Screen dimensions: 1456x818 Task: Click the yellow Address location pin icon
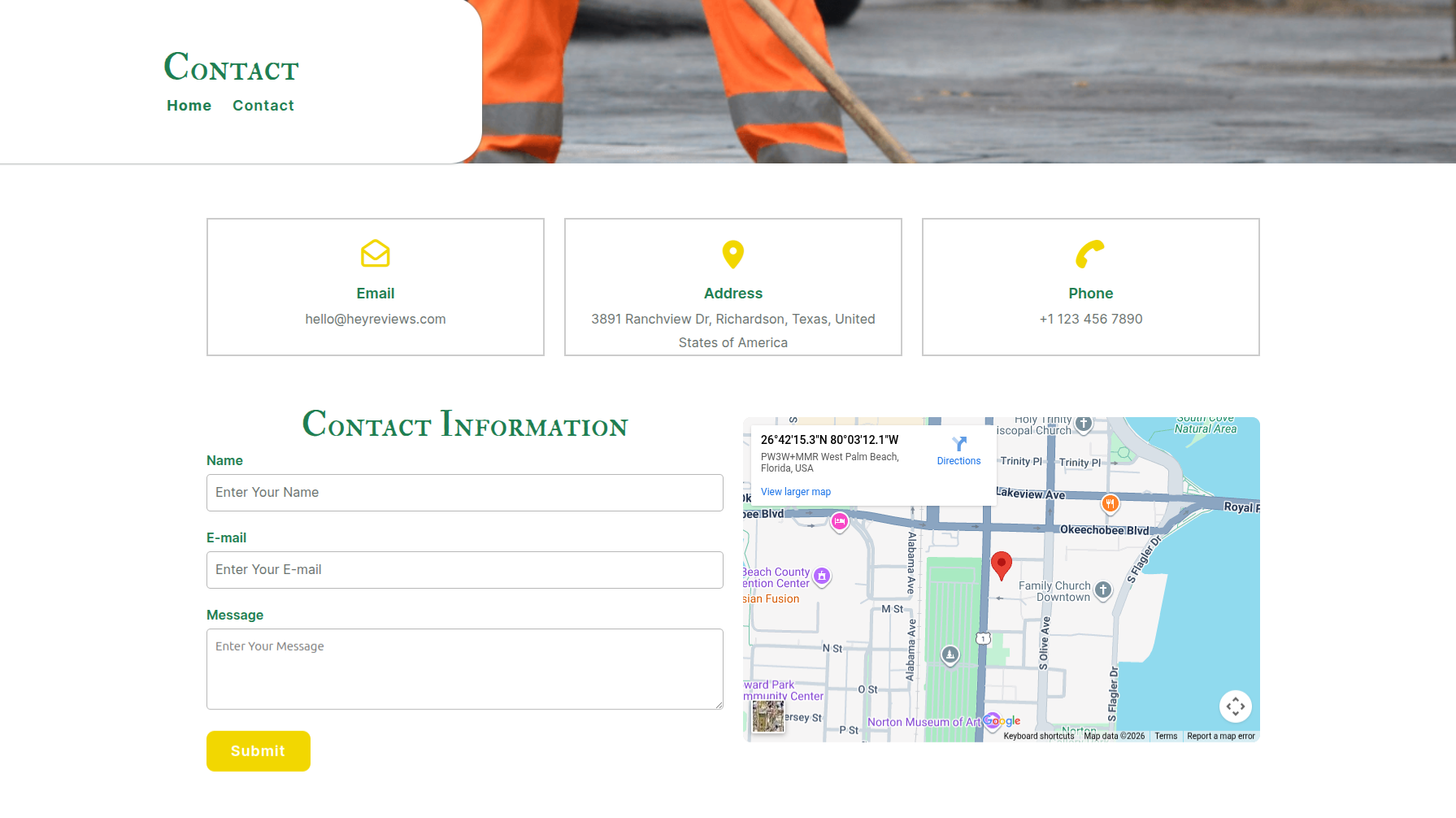point(732,254)
